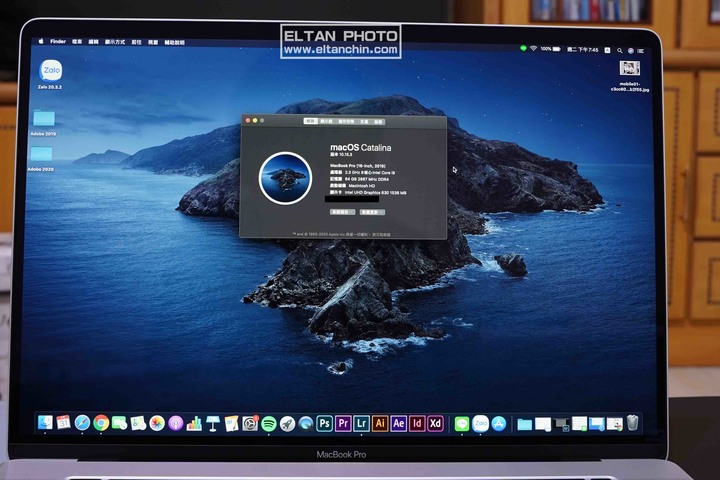
Task: Open Photos app in the Dock
Action: [157, 424]
